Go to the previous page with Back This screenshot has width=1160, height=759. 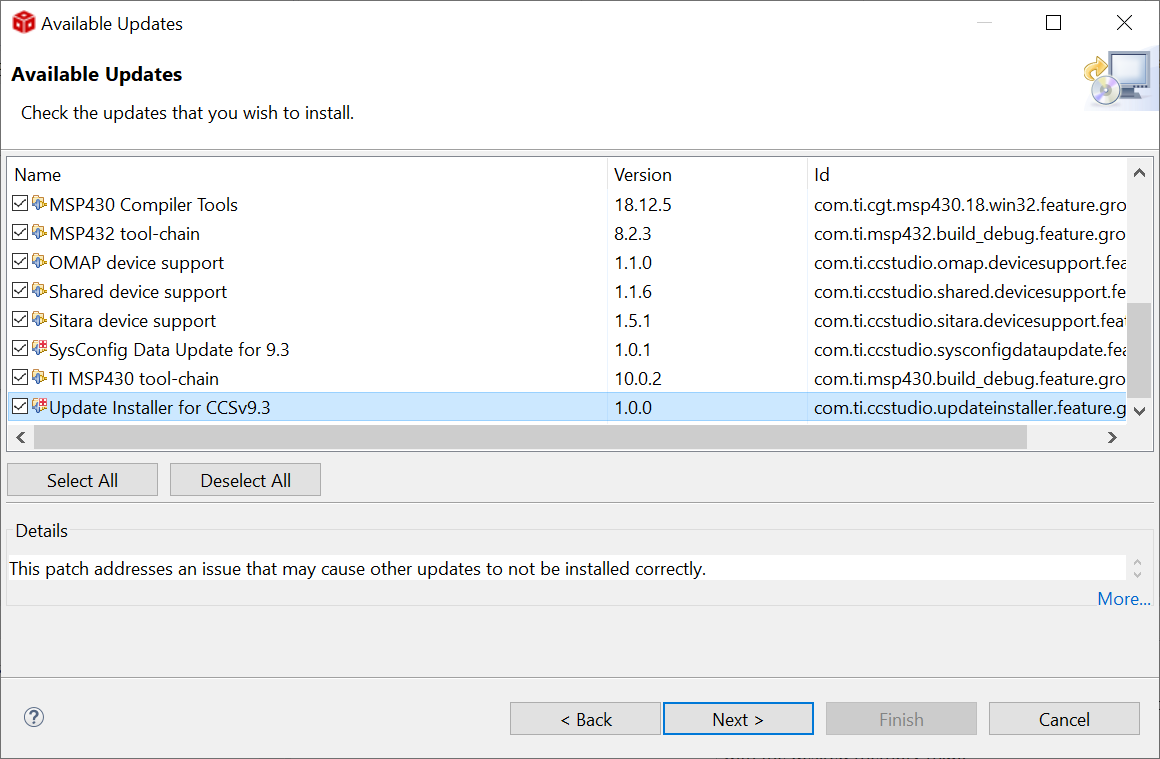(585, 719)
